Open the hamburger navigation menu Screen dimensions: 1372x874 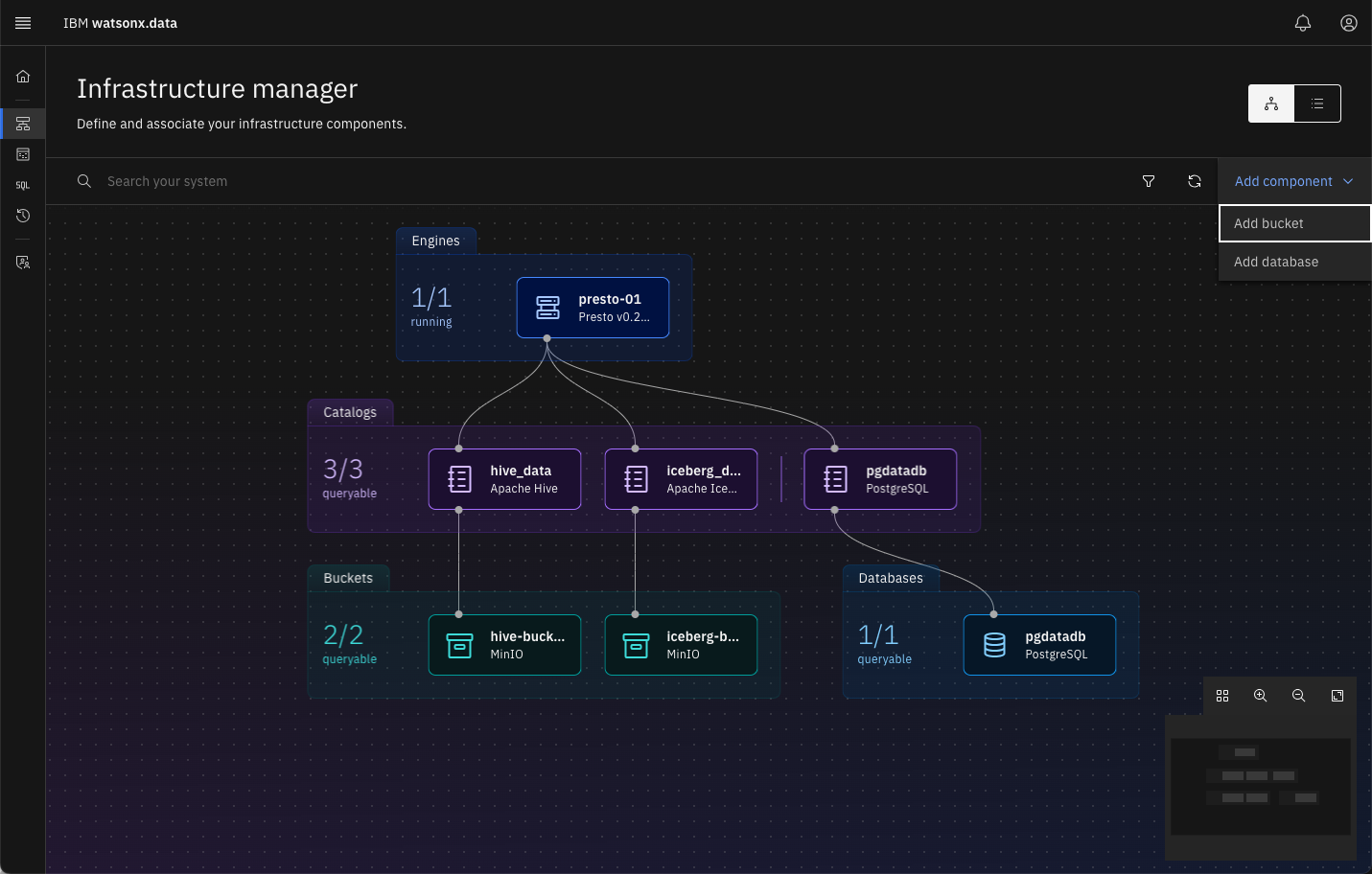point(23,23)
